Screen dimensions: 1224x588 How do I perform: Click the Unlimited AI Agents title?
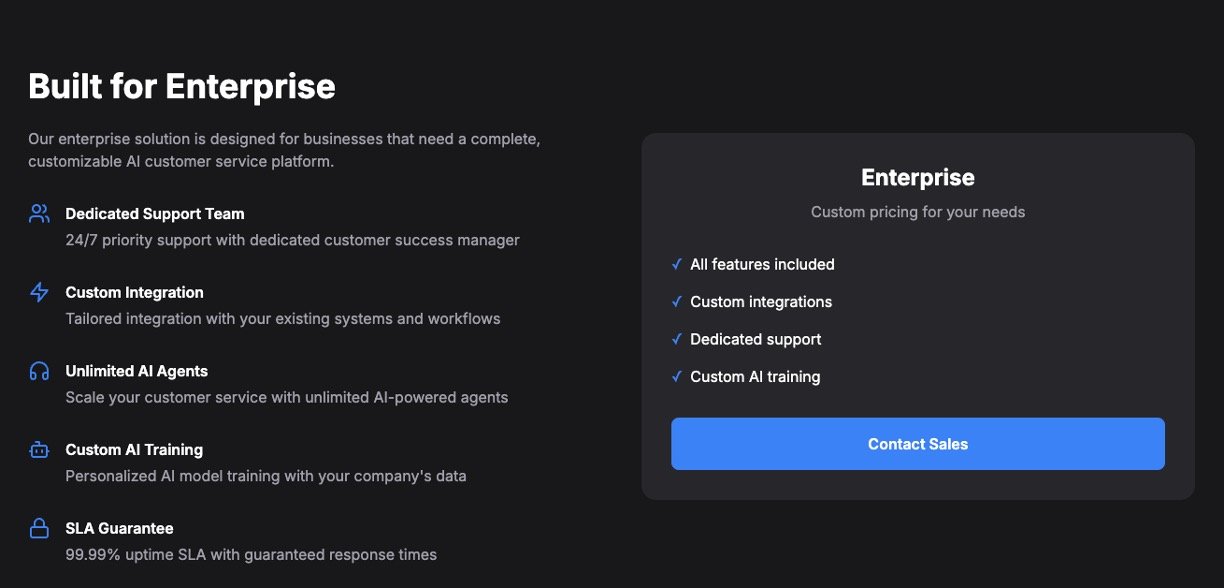136,371
